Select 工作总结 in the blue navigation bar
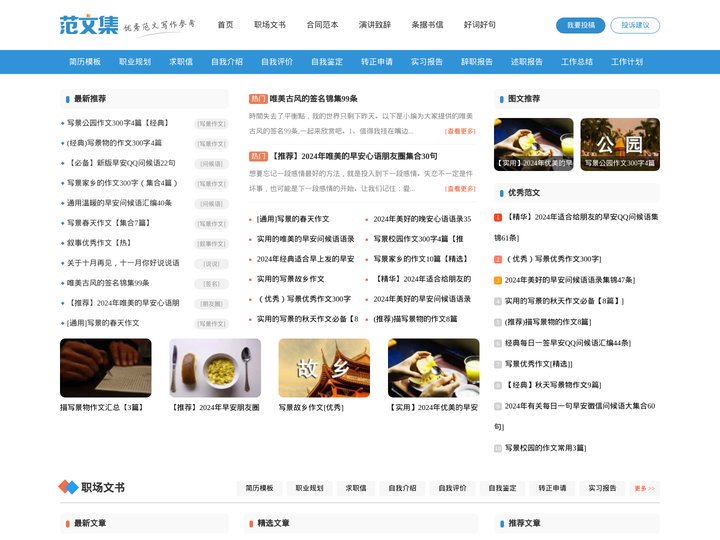 coord(577,62)
